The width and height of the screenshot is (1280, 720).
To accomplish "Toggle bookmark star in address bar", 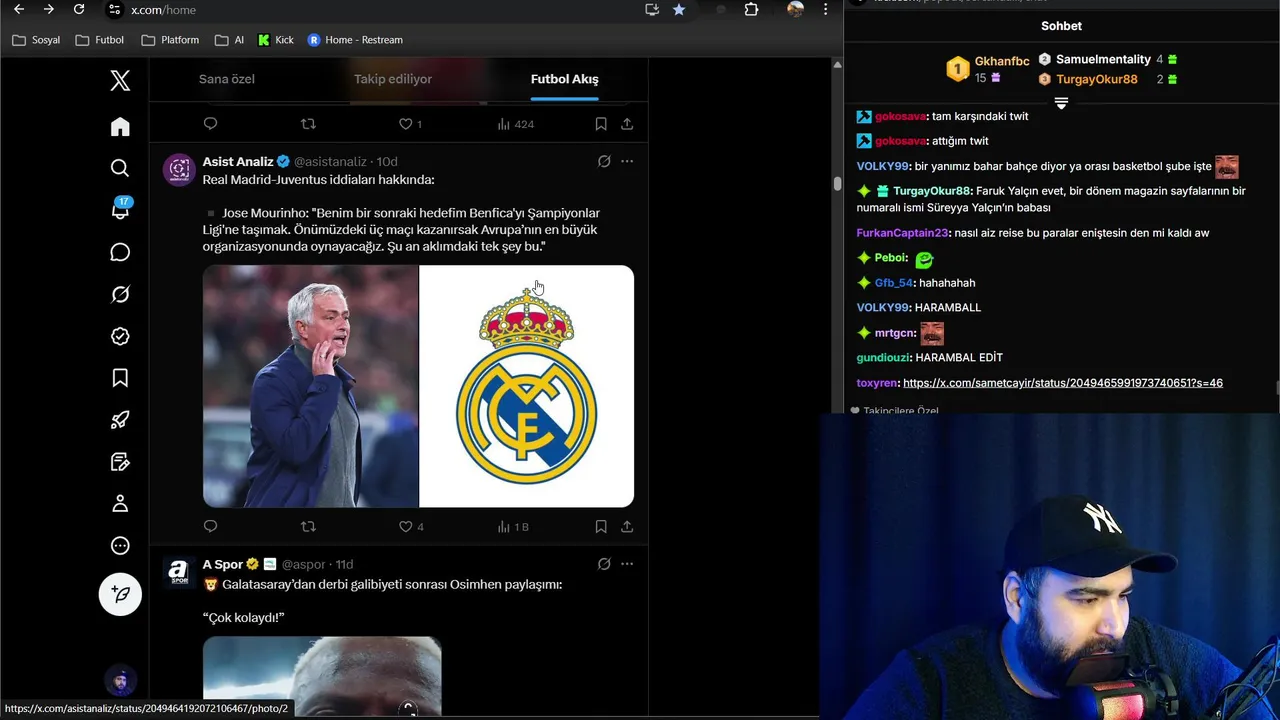I will coord(679,9).
